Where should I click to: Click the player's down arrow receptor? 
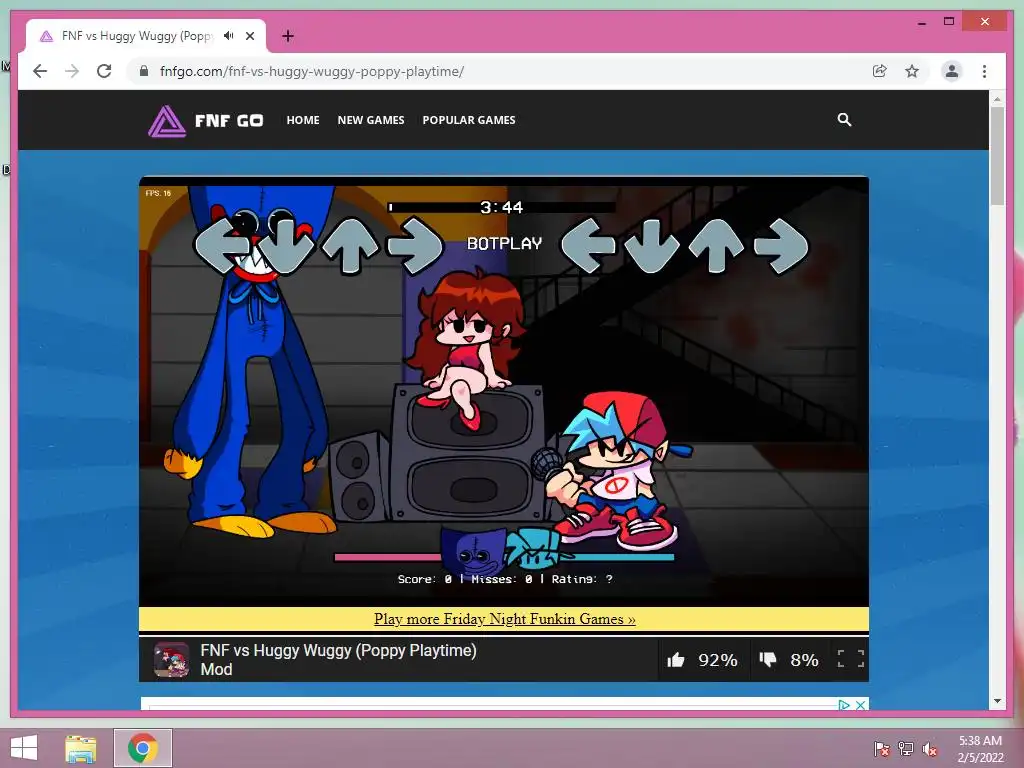click(x=652, y=246)
